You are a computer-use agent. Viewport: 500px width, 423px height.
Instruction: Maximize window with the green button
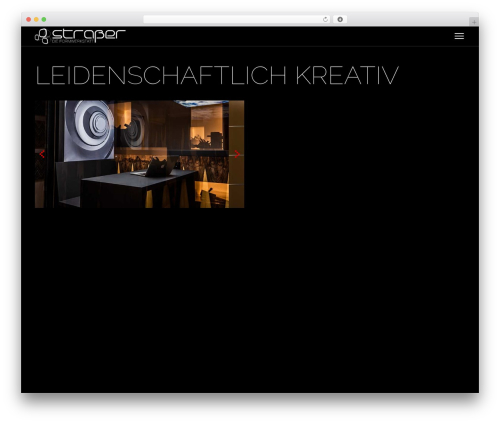point(44,20)
